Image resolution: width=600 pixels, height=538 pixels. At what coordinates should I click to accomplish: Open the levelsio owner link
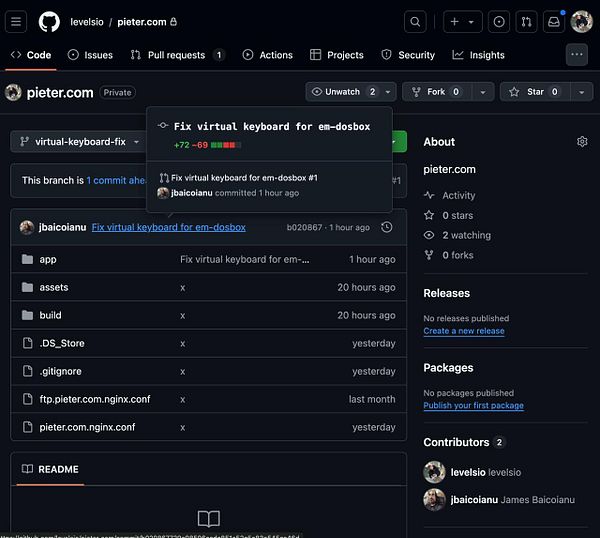click(87, 22)
